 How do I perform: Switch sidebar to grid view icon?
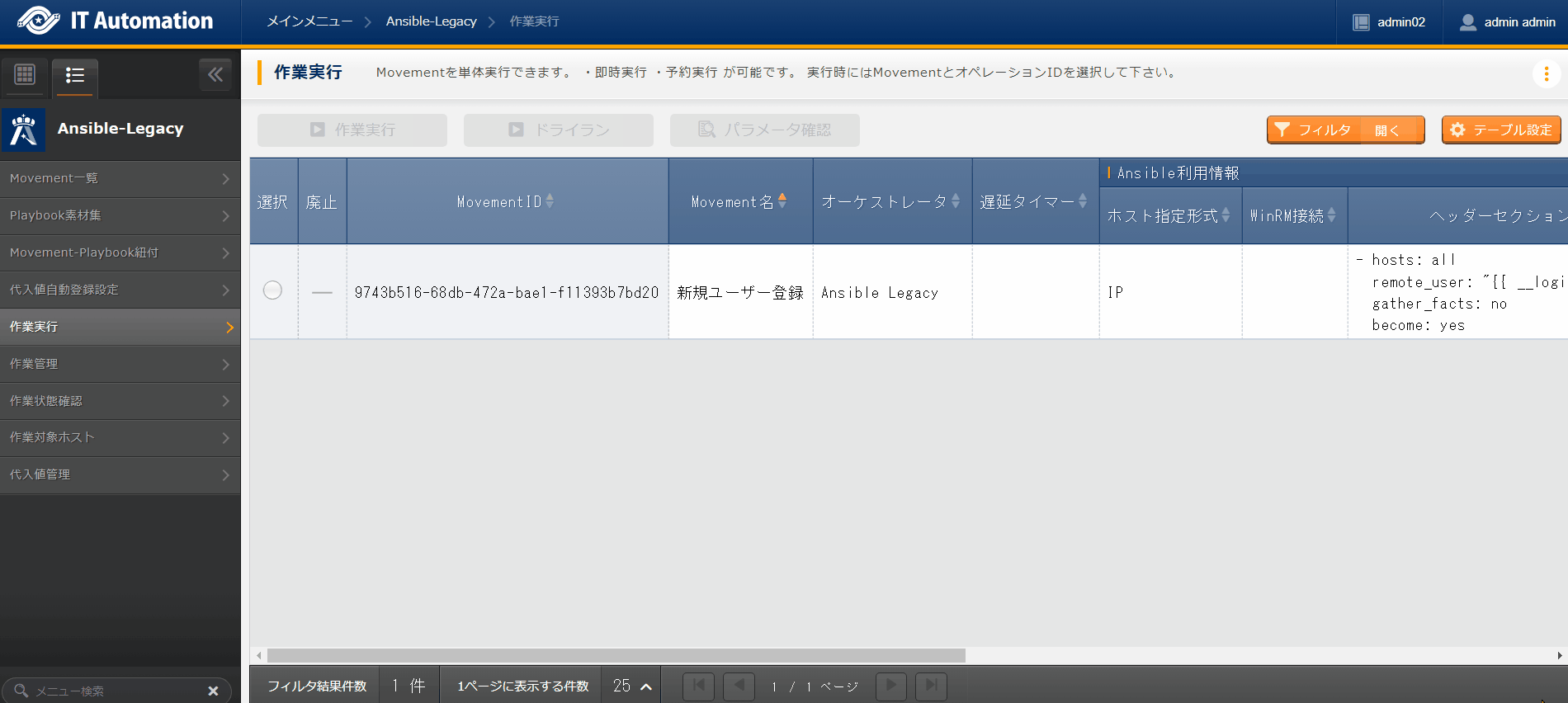pos(25,75)
